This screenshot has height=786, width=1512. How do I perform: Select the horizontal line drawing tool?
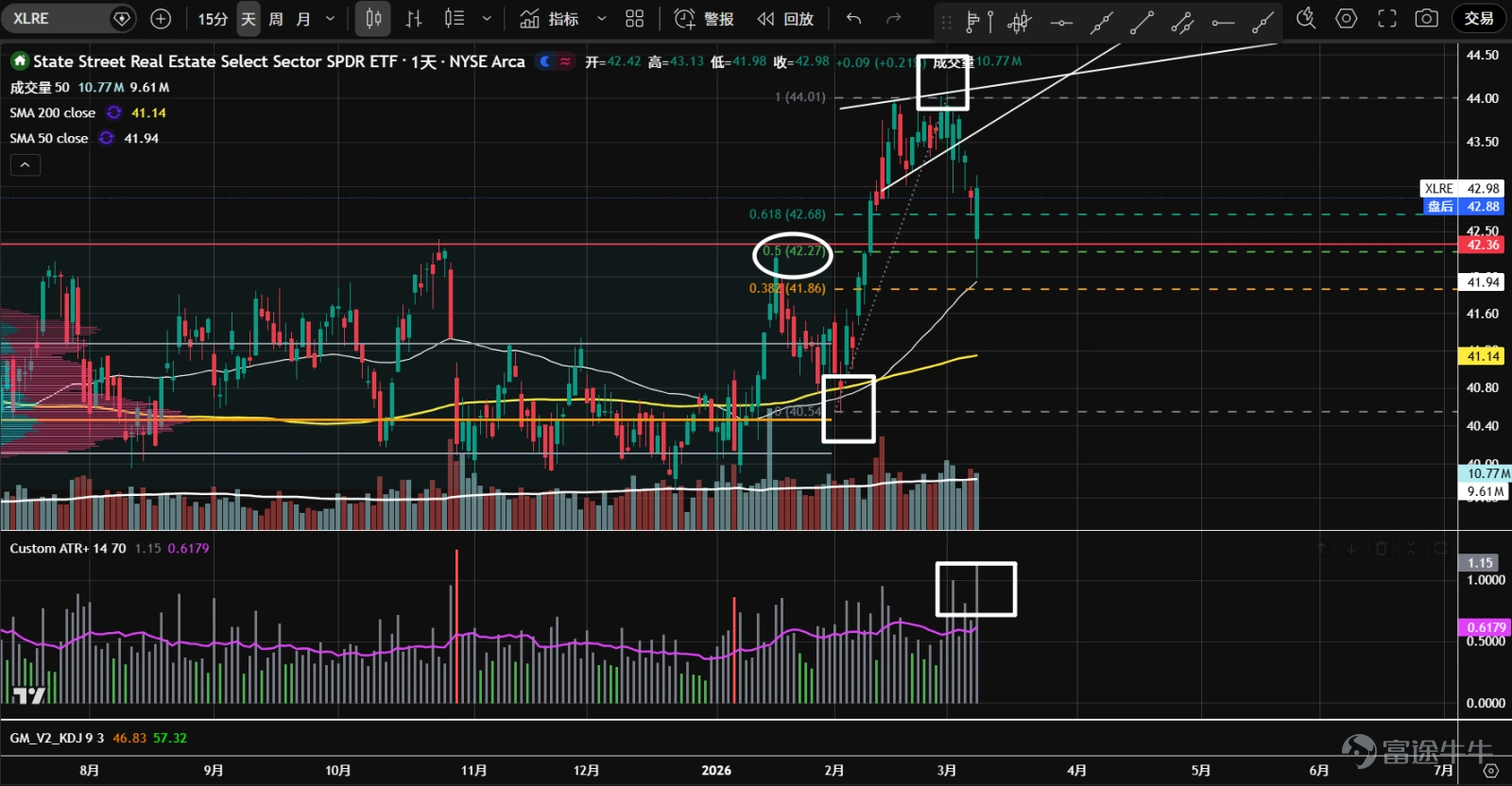(1061, 22)
